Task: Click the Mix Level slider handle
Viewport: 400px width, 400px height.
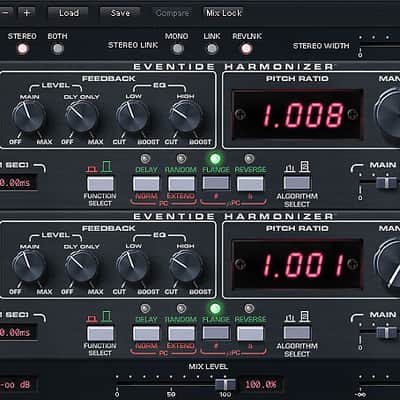Action: click(226, 384)
